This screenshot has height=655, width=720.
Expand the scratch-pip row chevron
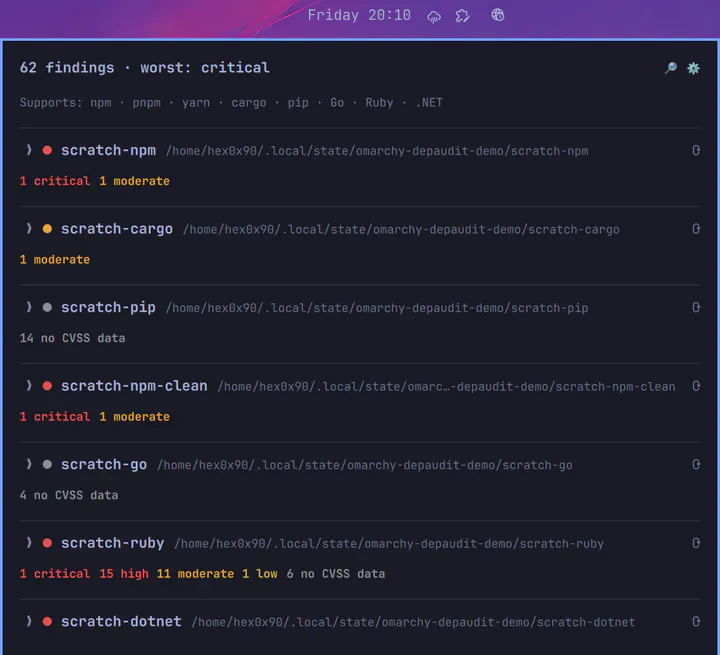click(29, 307)
